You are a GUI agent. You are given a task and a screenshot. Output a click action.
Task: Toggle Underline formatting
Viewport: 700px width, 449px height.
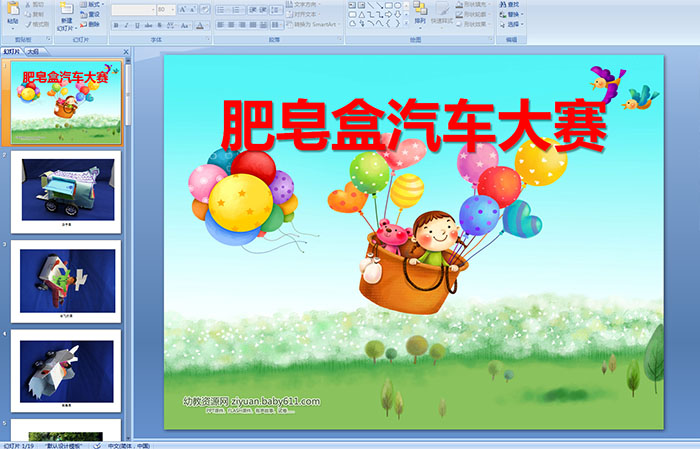tap(137, 25)
